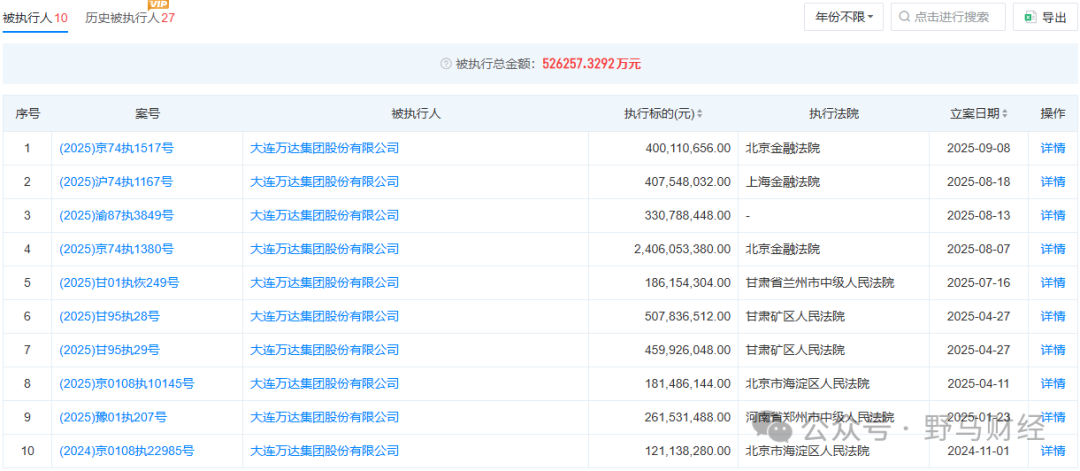Viewport: 1080px width, 471px height.
Task: Click the Excel icon on the 导出 button
Action: tap(1029, 17)
